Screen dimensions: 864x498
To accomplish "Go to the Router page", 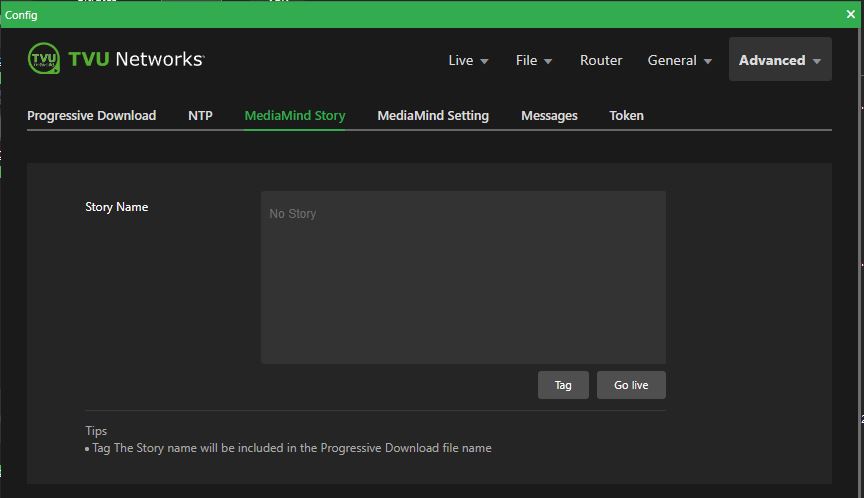I will 601,60.
